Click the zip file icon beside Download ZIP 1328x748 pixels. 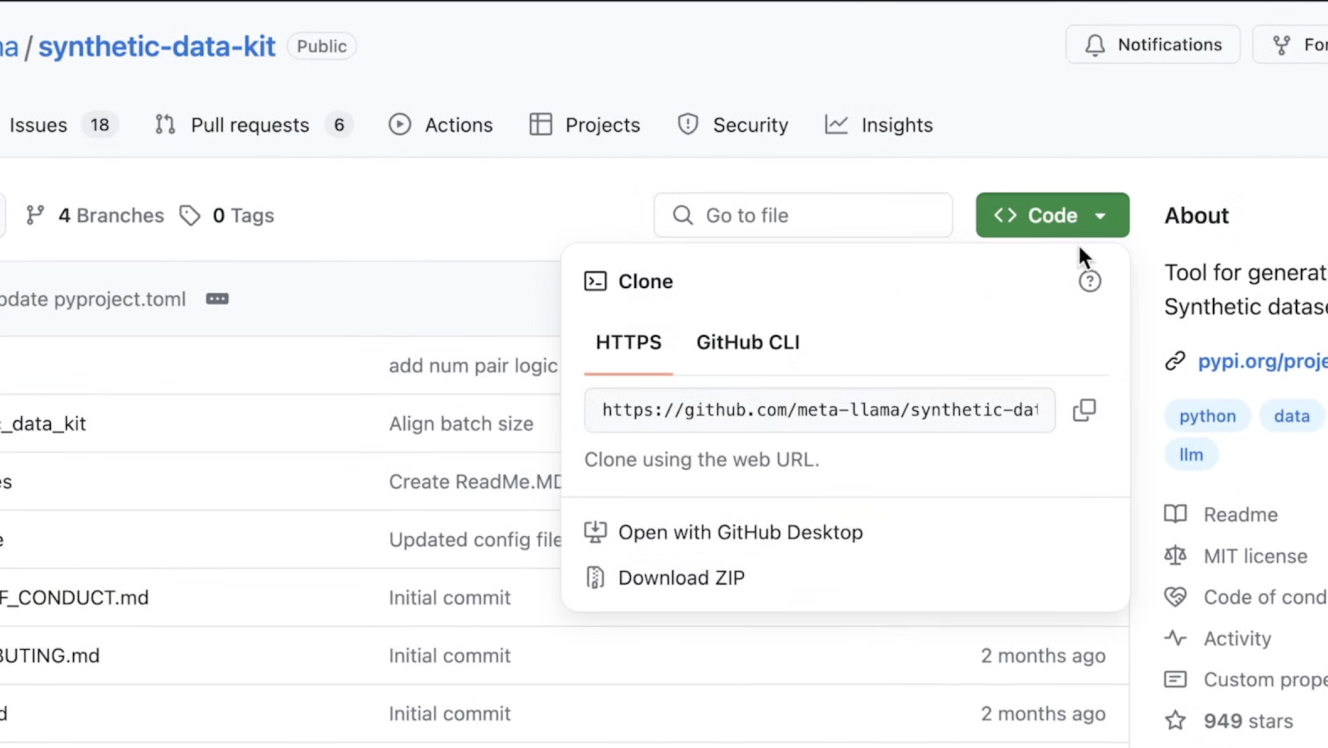point(595,578)
